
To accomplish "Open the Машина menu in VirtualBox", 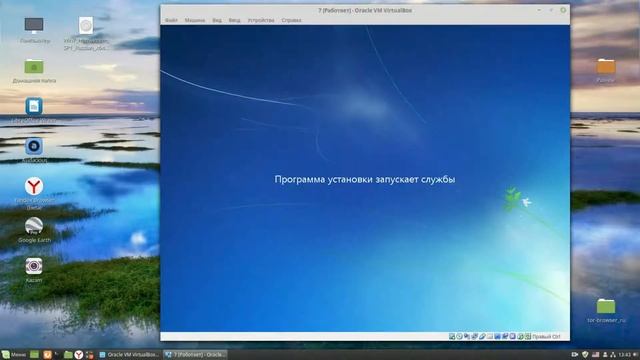I will (195, 20).
